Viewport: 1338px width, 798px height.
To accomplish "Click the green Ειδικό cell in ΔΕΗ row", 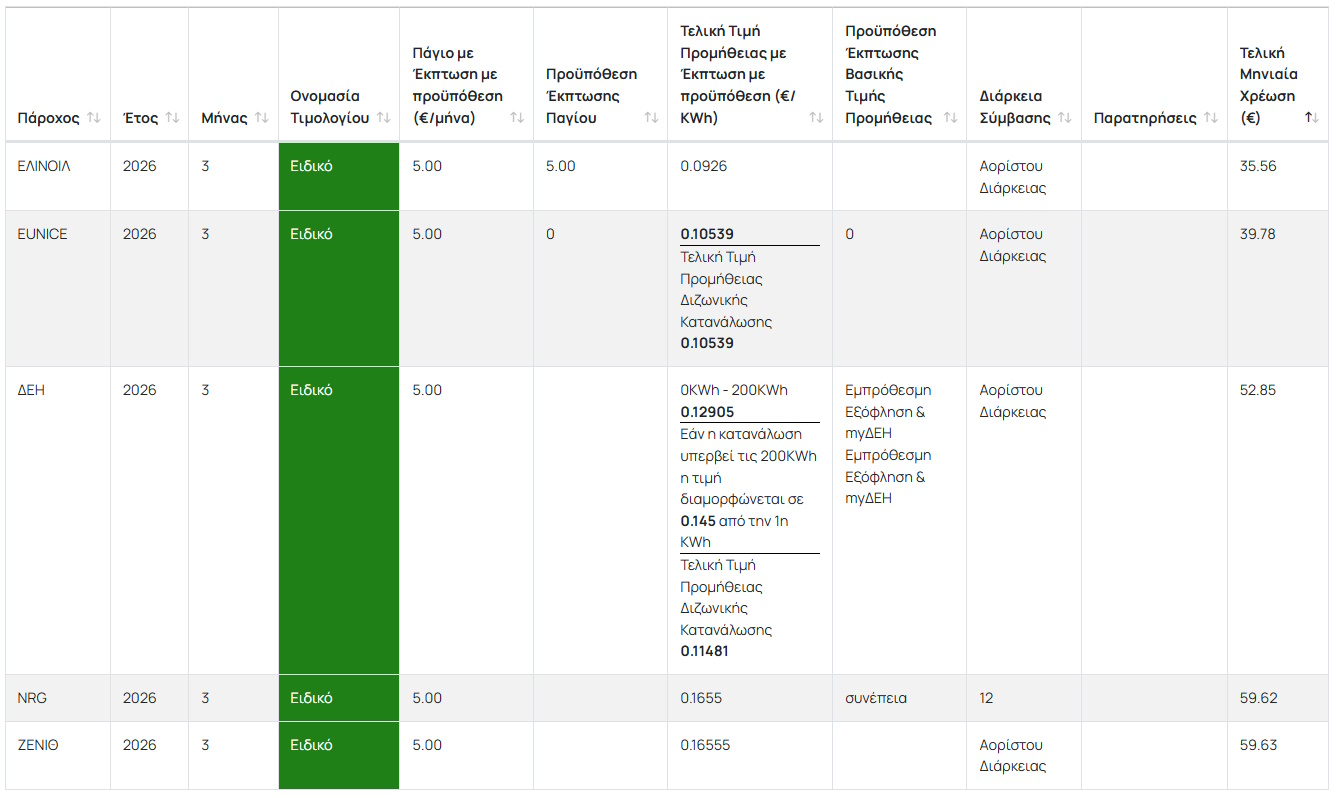I will (x=338, y=519).
